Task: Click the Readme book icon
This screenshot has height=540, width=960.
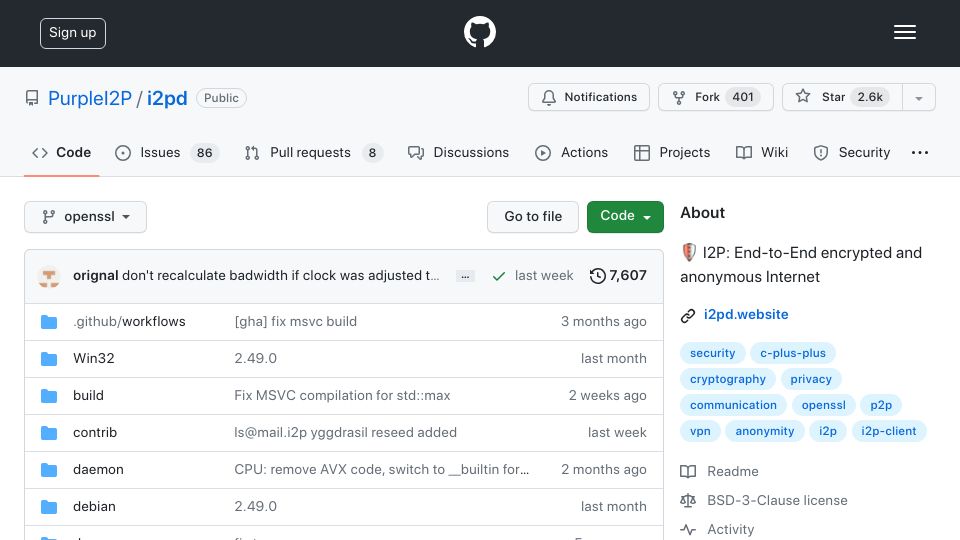Action: point(688,471)
